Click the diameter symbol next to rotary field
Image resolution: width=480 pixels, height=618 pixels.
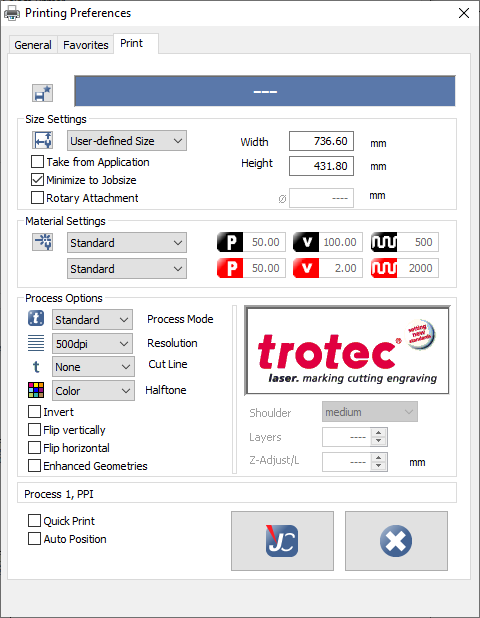pos(282,199)
